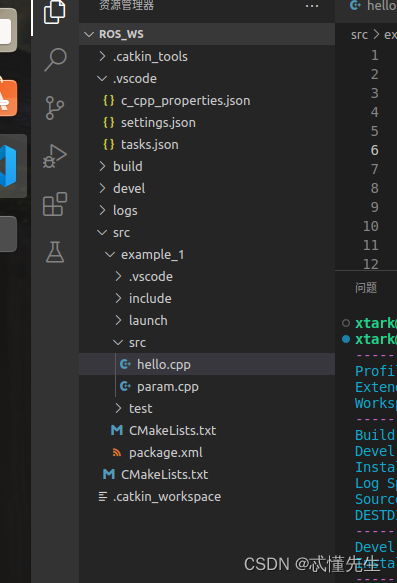Viewport: 397px width, 583px height.
Task: Open the Extensions view
Action: point(55,204)
